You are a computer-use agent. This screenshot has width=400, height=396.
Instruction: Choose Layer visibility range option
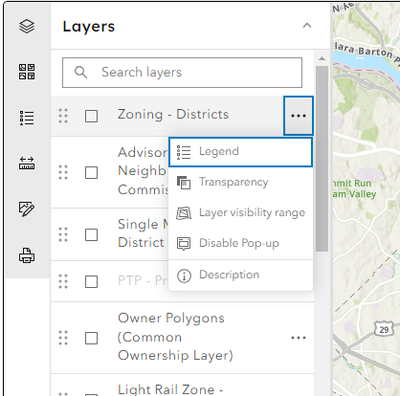pos(241,213)
